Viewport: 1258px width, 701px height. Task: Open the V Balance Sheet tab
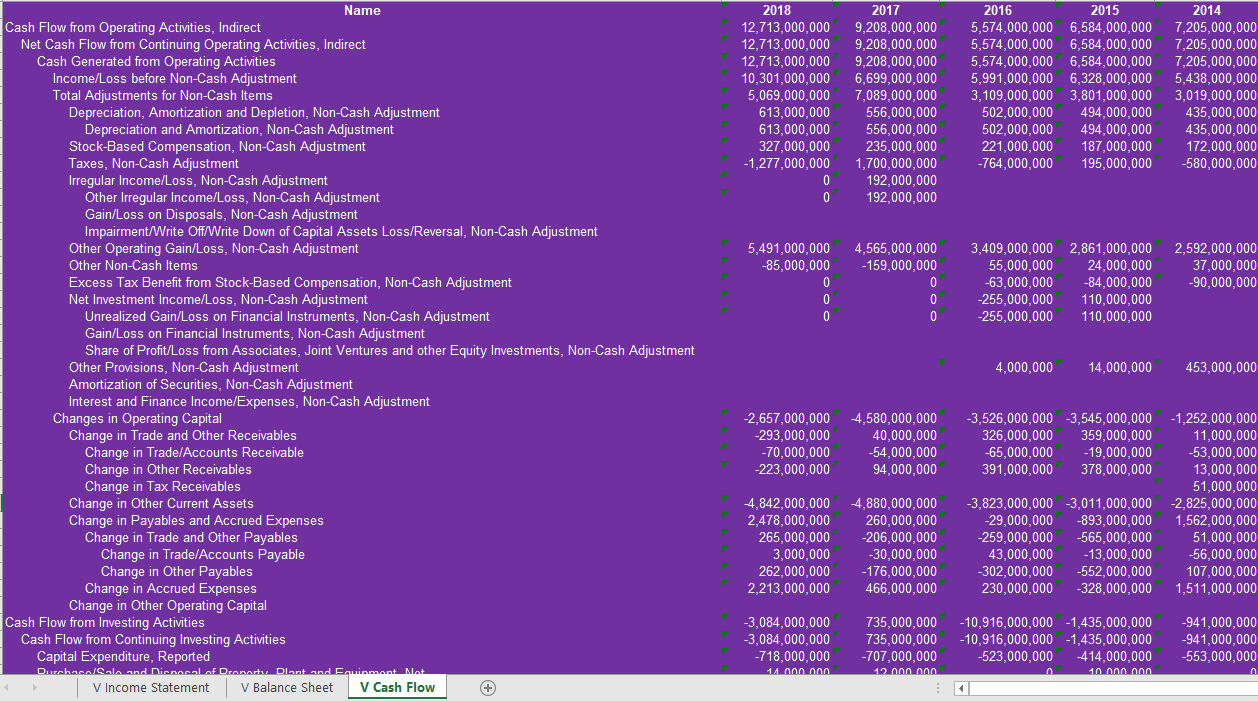(x=287, y=687)
